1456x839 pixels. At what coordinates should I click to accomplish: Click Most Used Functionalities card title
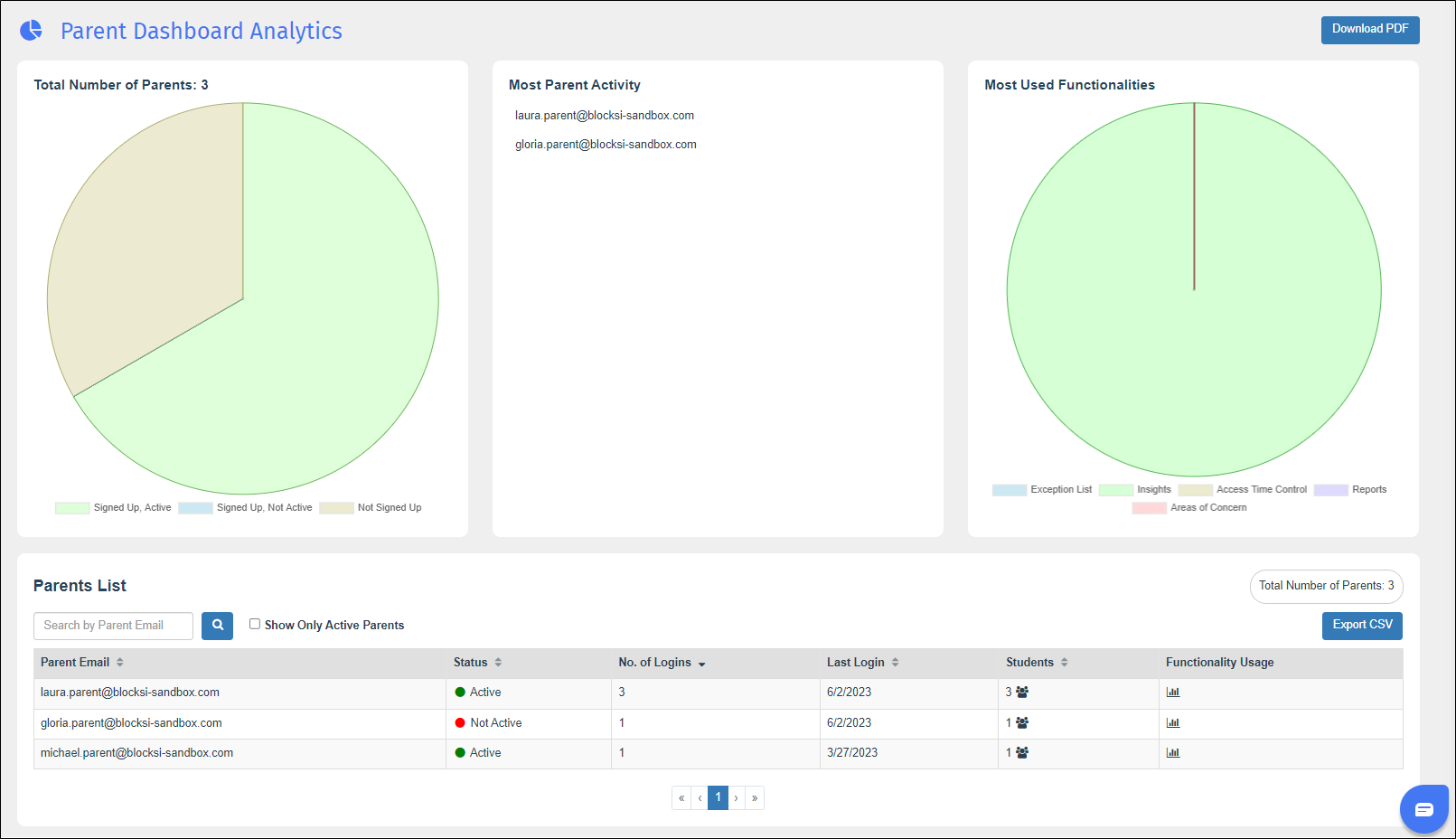point(1069,85)
